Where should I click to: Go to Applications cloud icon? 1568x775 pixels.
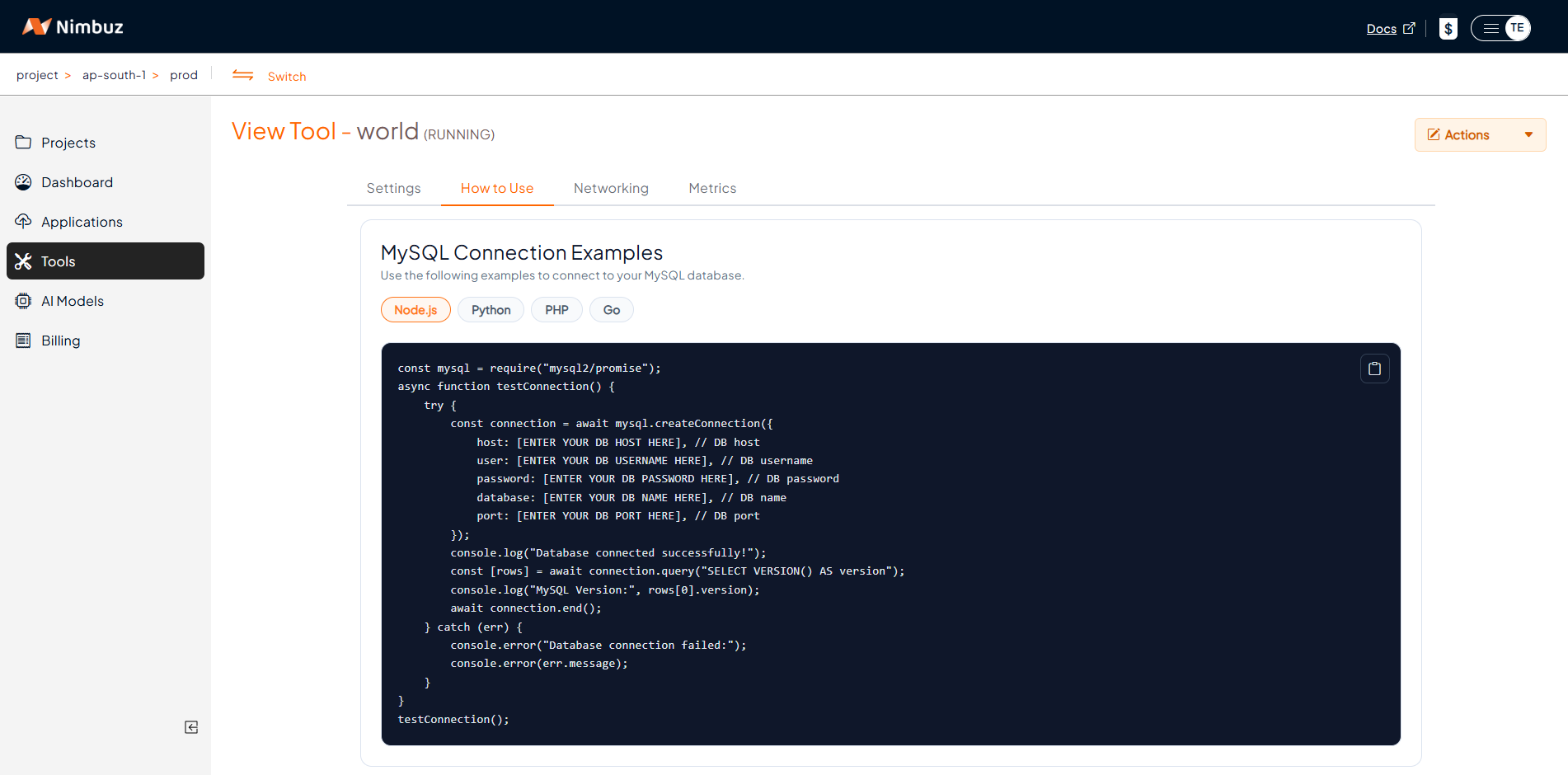(x=23, y=222)
